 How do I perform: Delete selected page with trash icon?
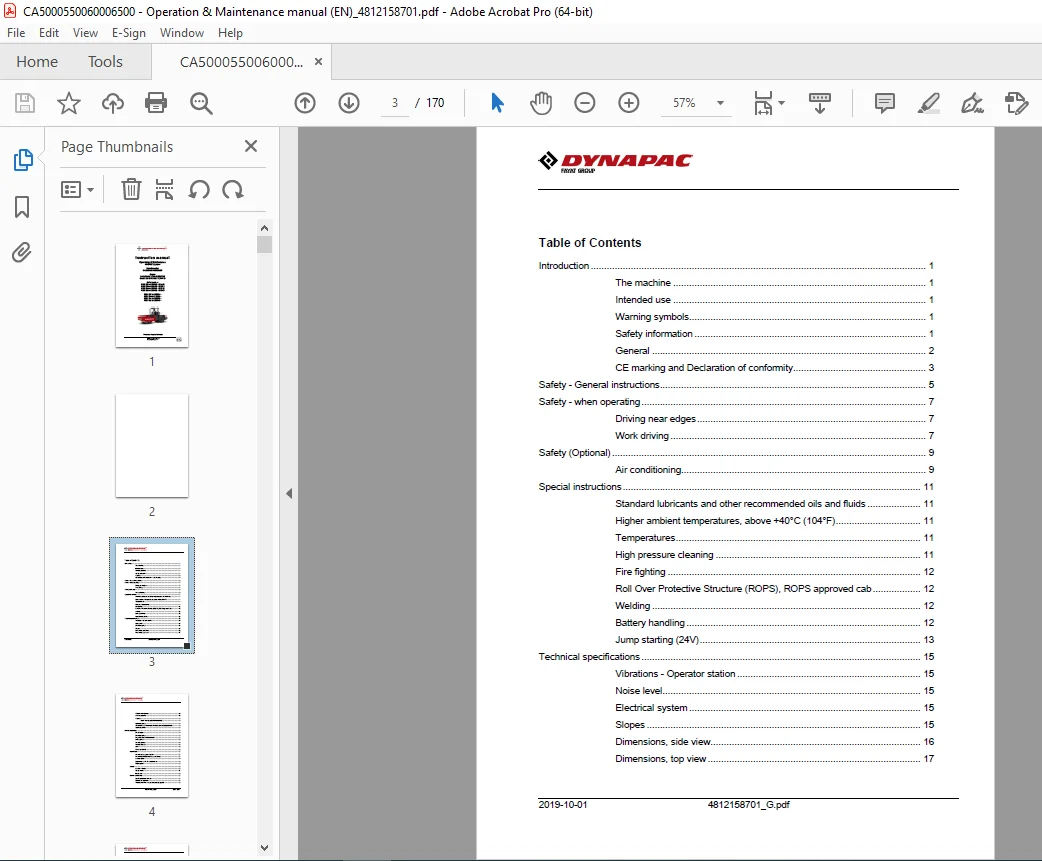(x=131, y=189)
